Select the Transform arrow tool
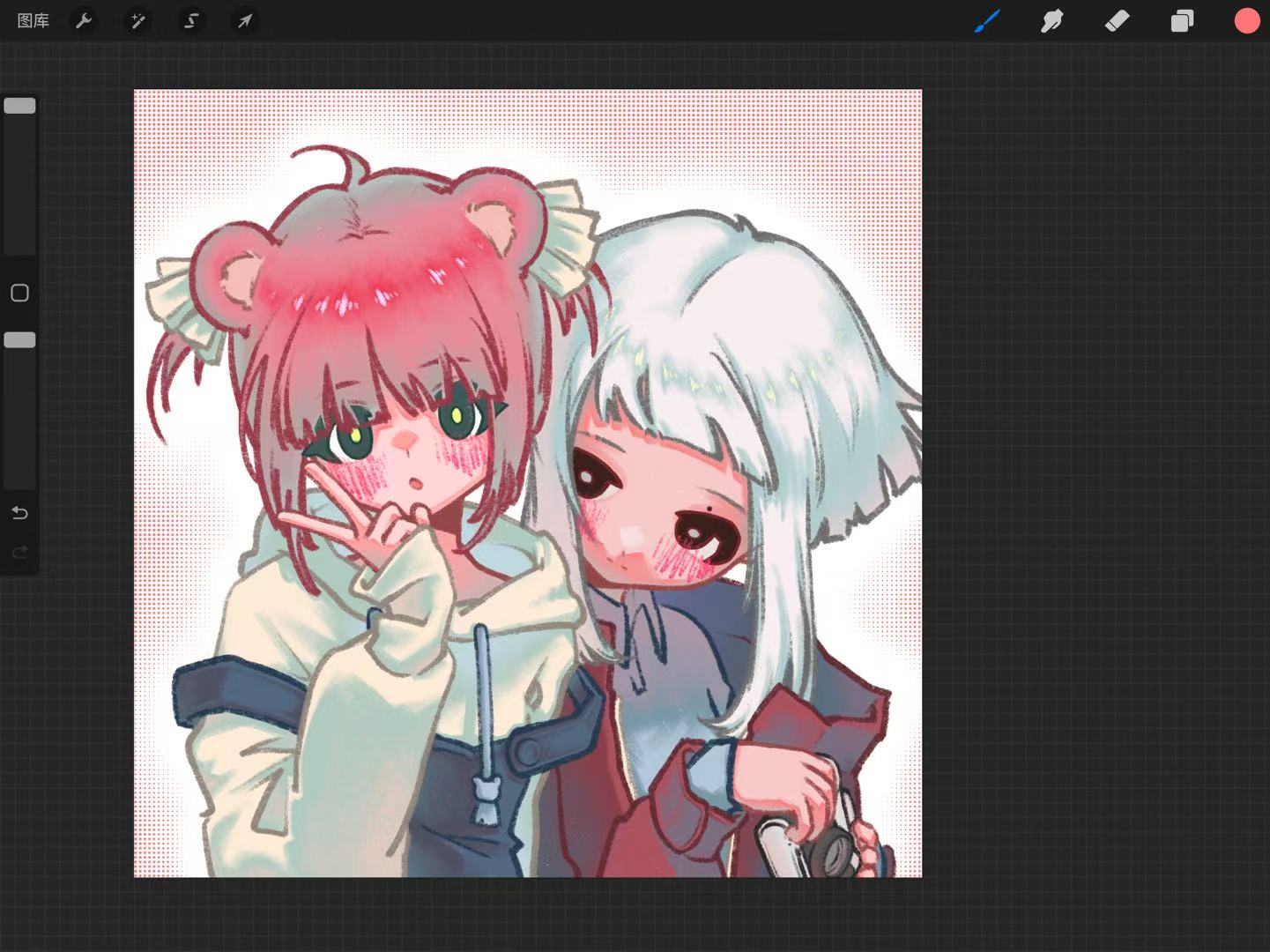The width and height of the screenshot is (1270, 952). pyautogui.click(x=245, y=20)
